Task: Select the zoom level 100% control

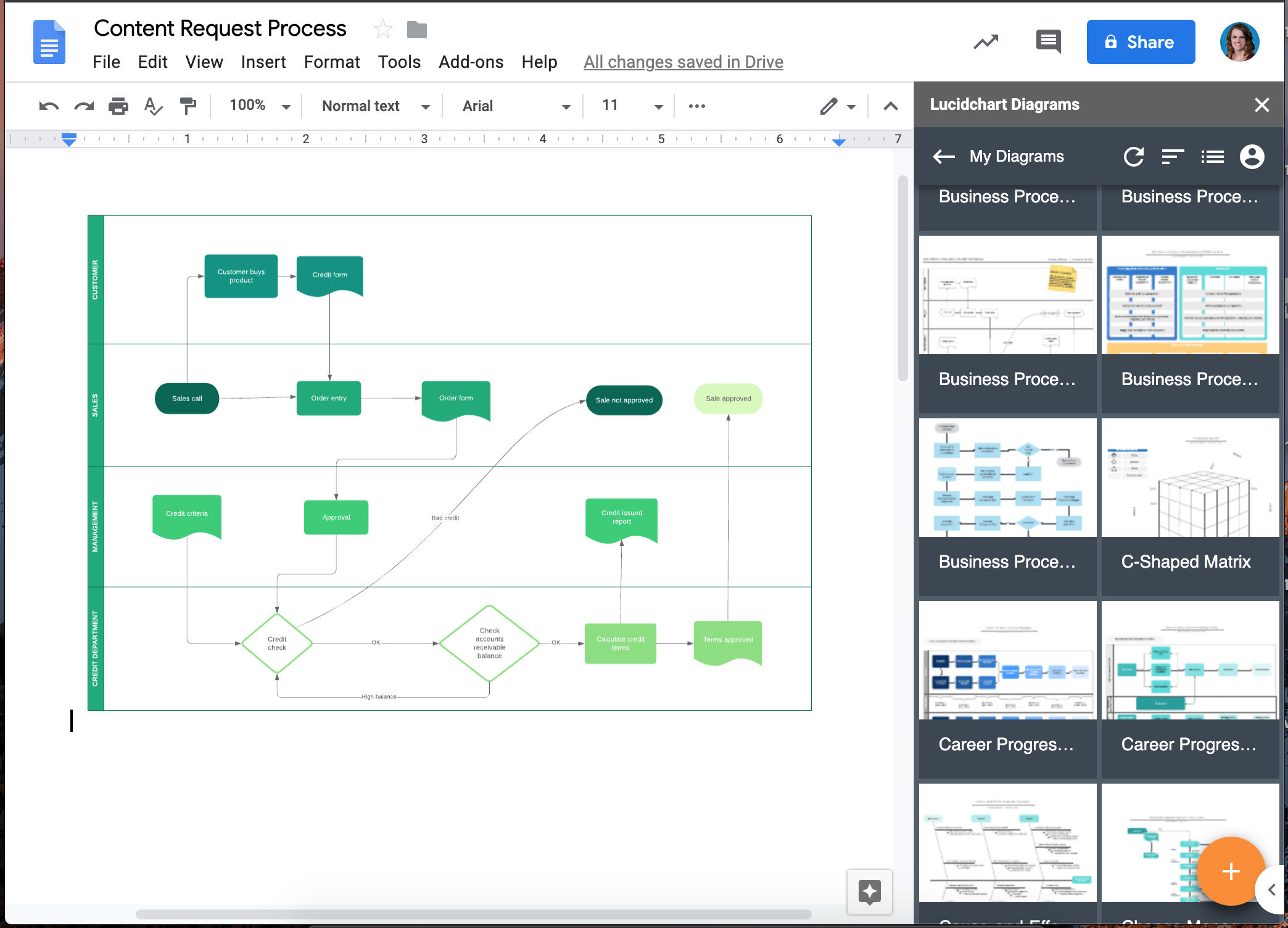Action: [x=255, y=105]
